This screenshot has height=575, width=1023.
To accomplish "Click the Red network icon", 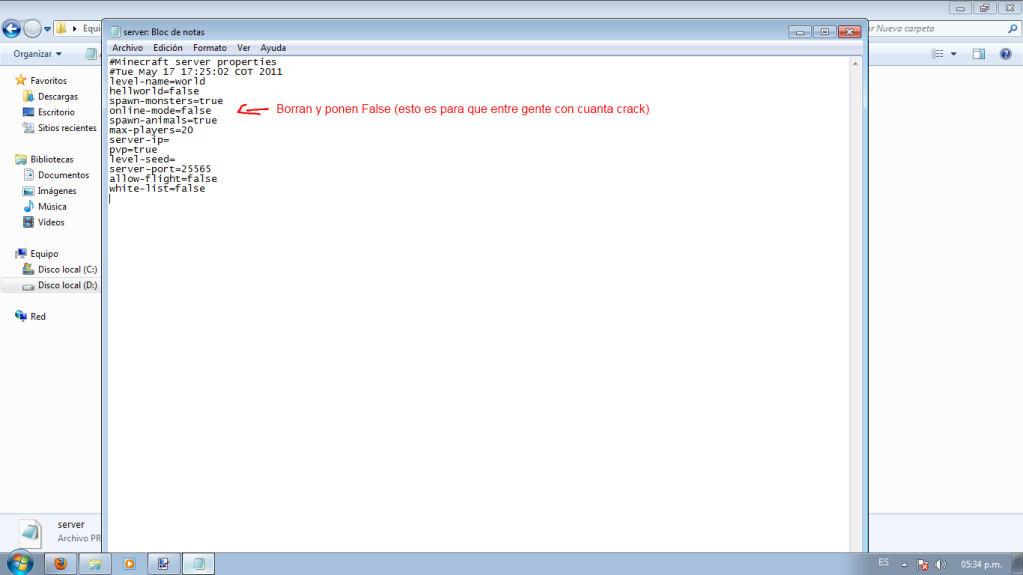I will click(21, 316).
